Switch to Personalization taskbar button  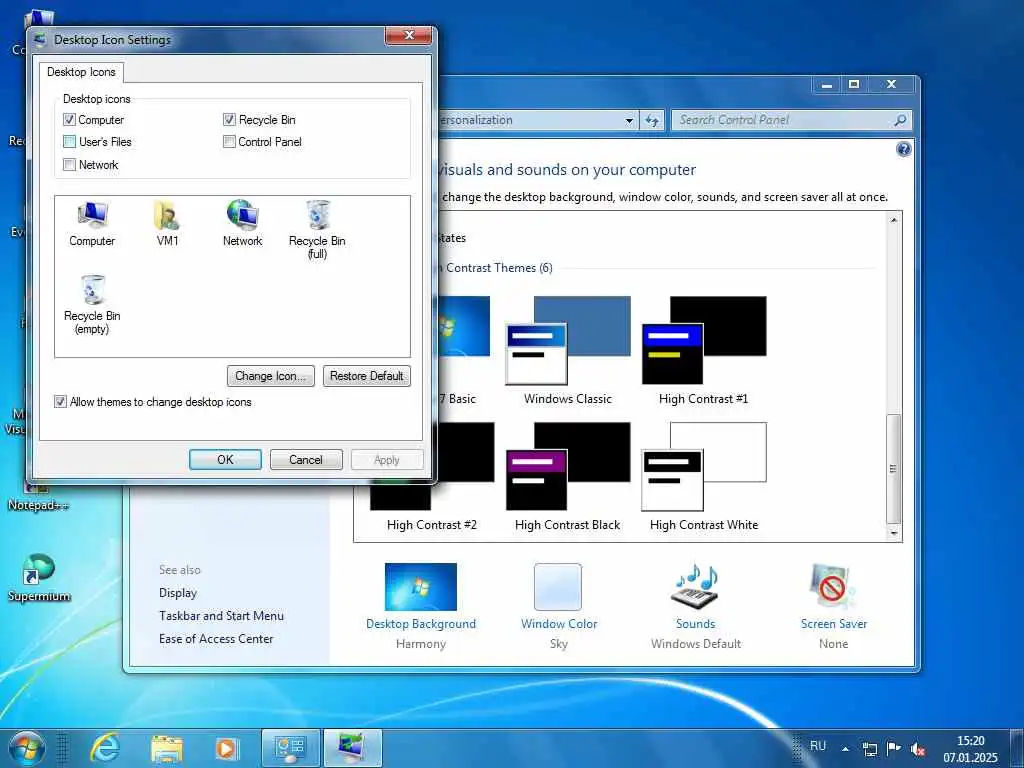(x=352, y=748)
